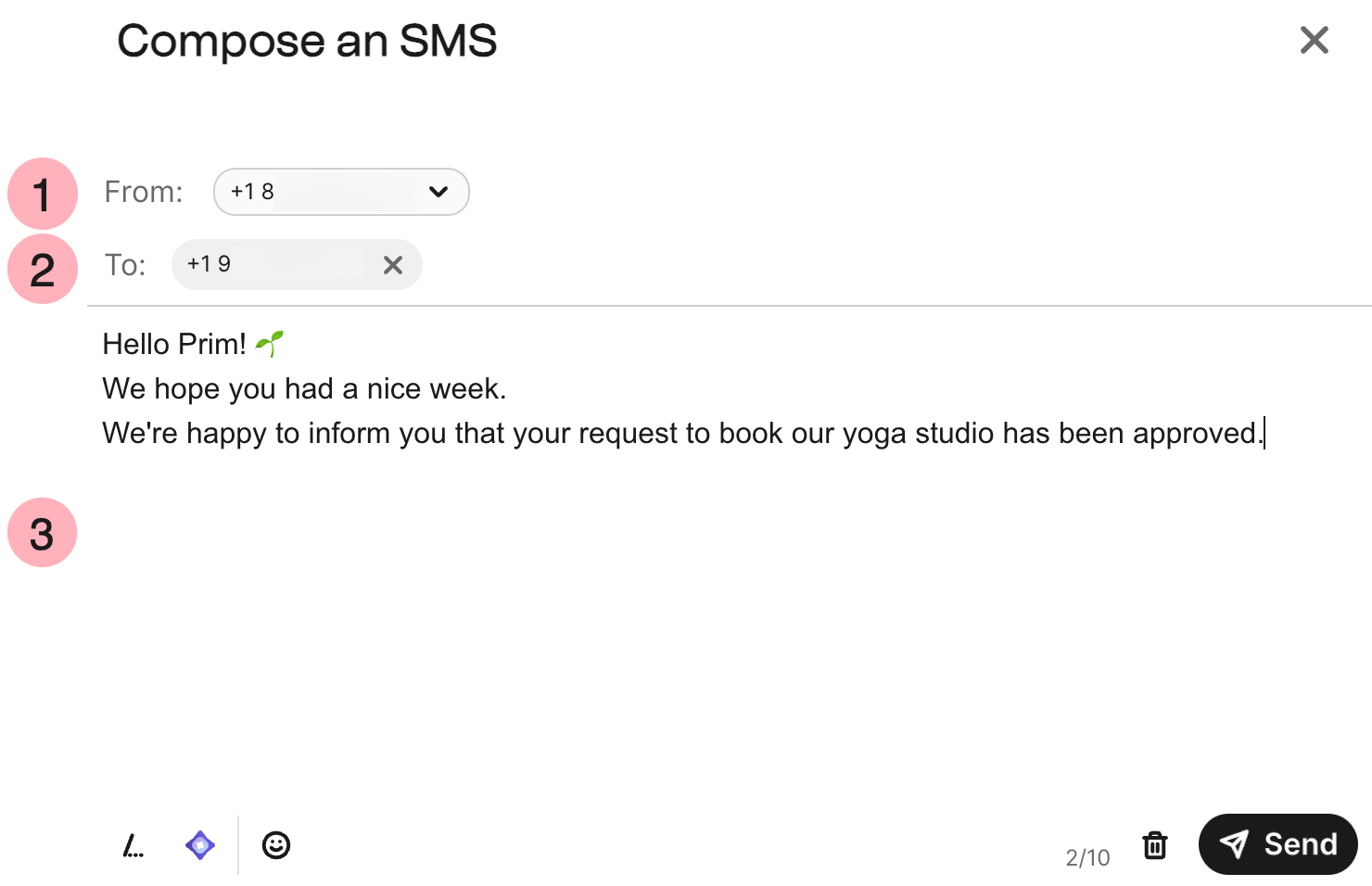The image size is (1372, 886).
Task: Click the To label beside recipient field
Action: tap(125, 265)
